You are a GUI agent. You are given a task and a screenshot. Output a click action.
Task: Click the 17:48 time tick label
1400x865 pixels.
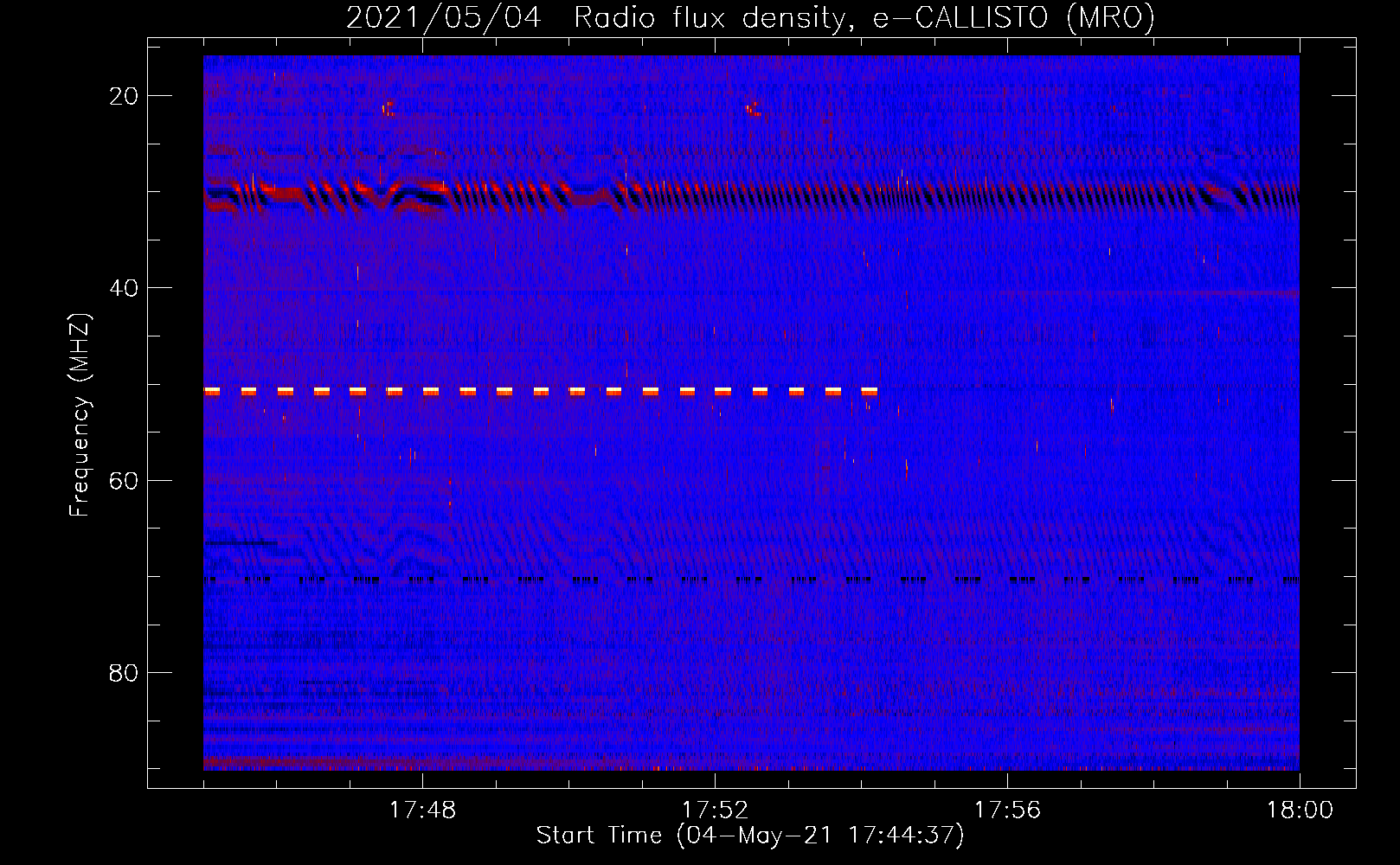[422, 811]
